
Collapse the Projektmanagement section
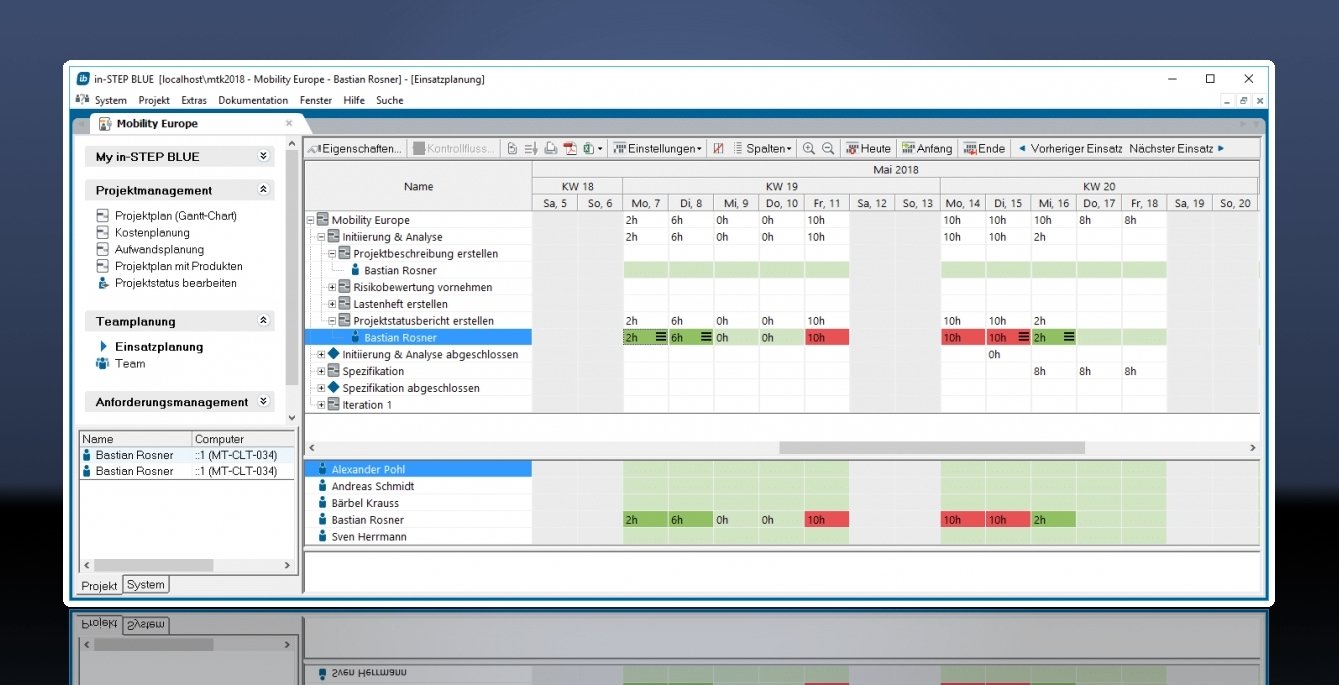tap(264, 190)
